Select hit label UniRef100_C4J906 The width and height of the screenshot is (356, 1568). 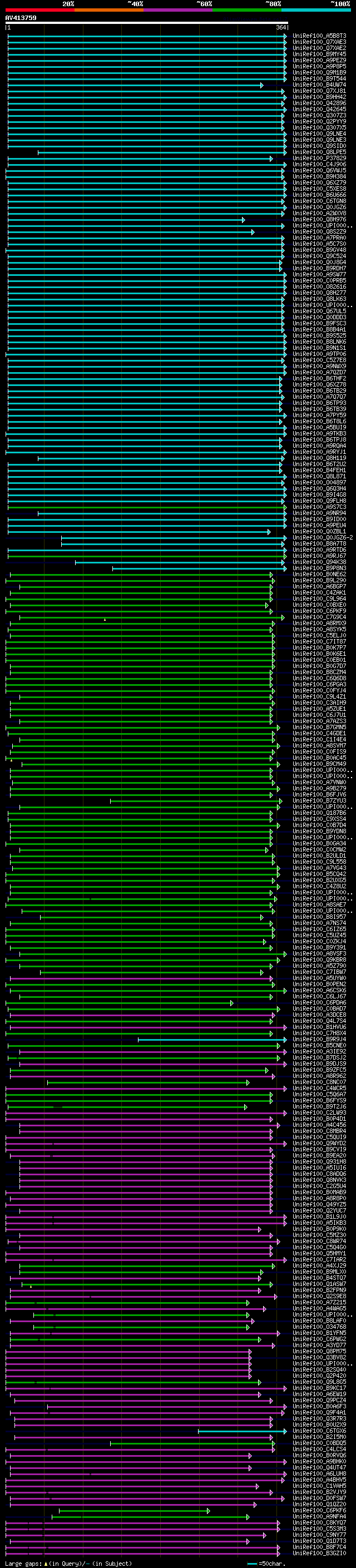[319, 164]
